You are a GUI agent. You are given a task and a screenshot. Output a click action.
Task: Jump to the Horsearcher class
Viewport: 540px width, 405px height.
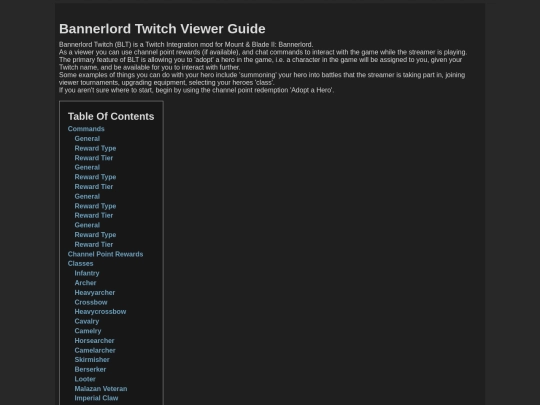tap(94, 341)
